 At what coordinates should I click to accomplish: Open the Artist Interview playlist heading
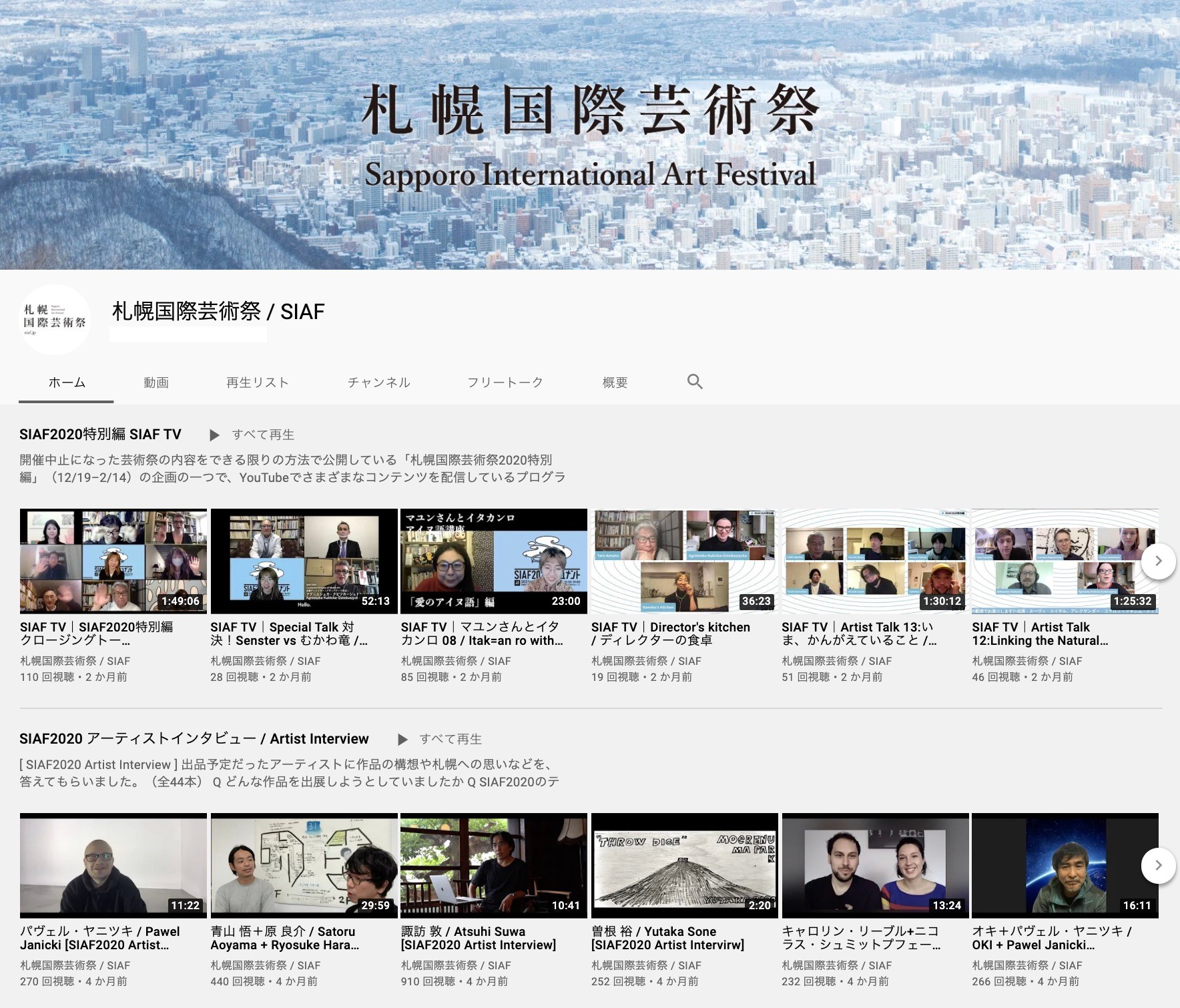[194, 739]
